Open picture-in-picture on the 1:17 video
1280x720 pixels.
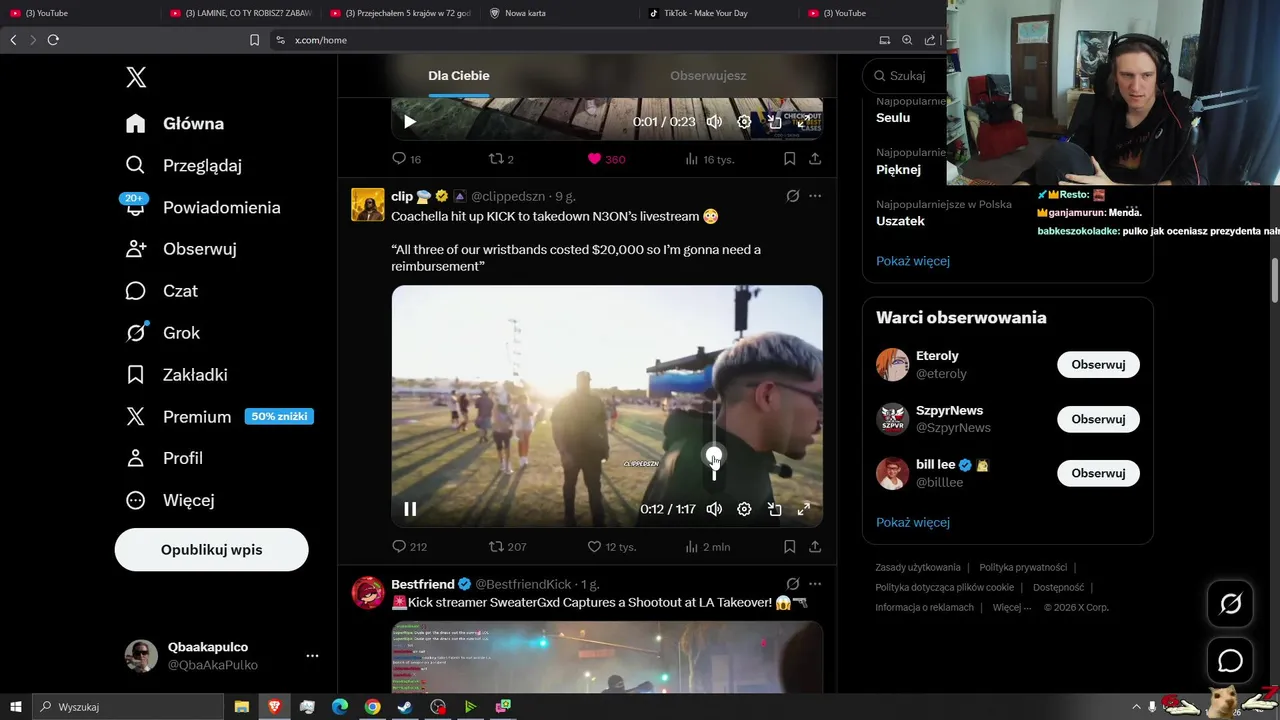[x=774, y=509]
